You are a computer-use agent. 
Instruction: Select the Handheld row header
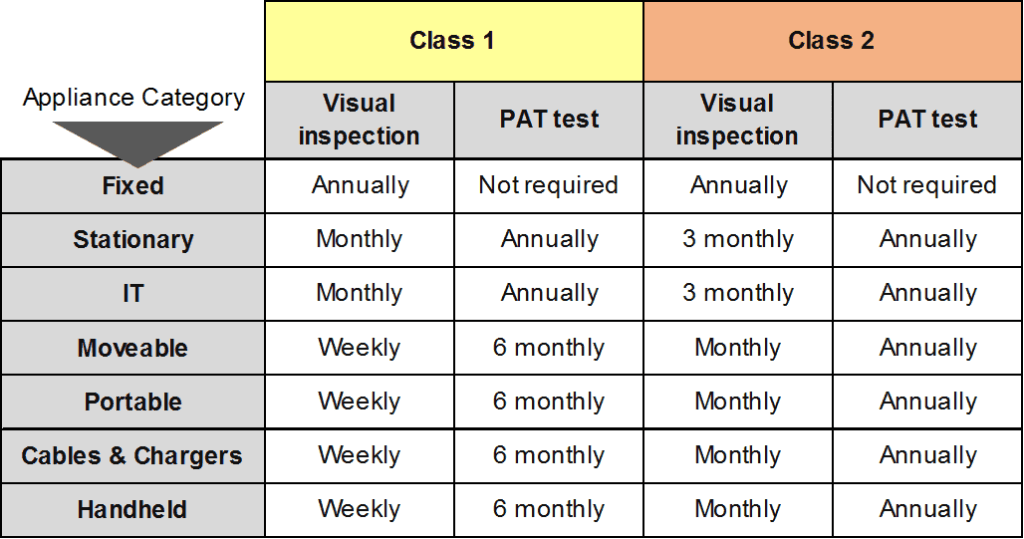133,510
